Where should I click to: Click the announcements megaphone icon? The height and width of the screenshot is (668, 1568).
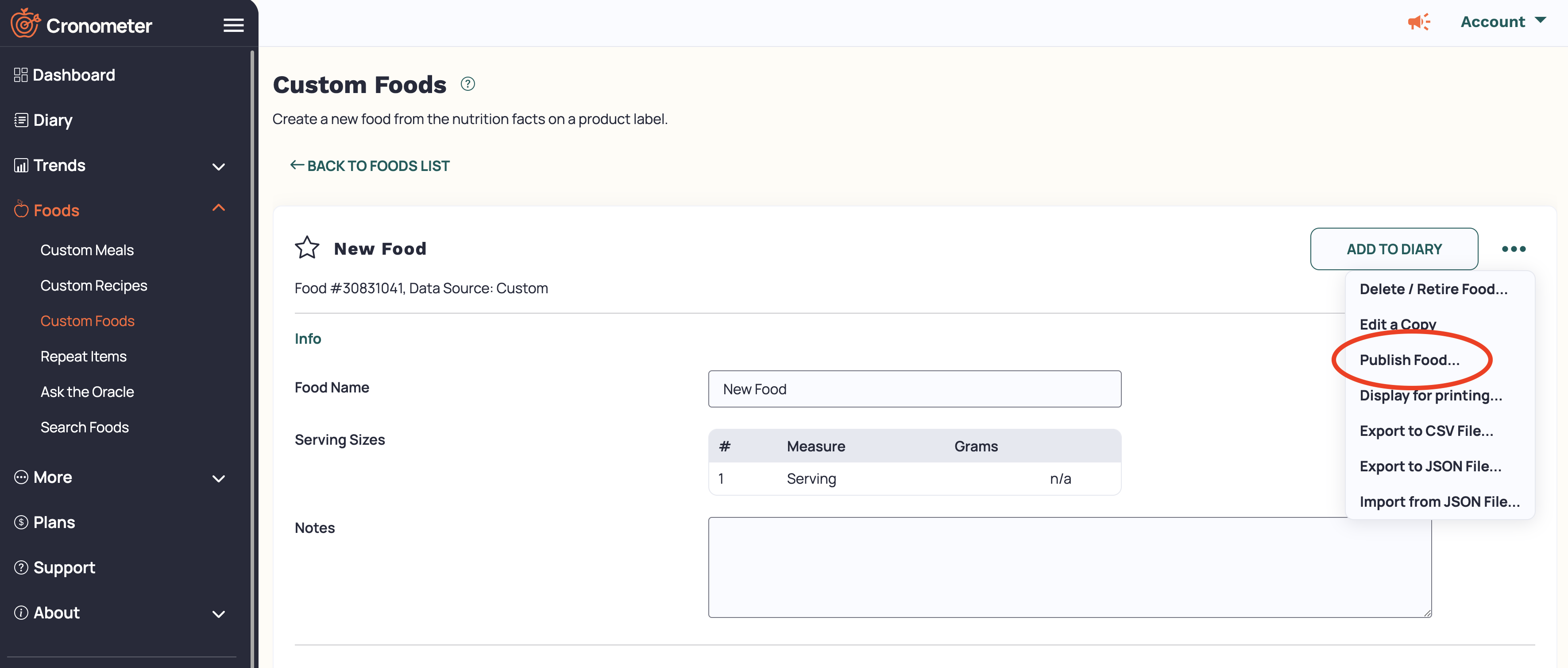tap(1418, 23)
